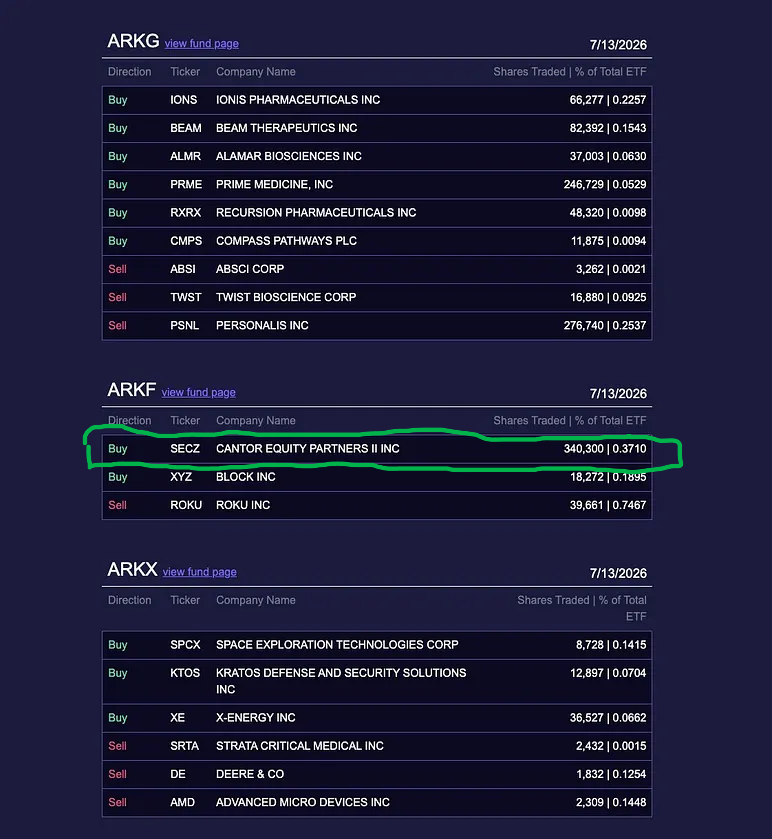Click PERSONALIS INC company name
The image size is (772, 839).
tap(262, 325)
